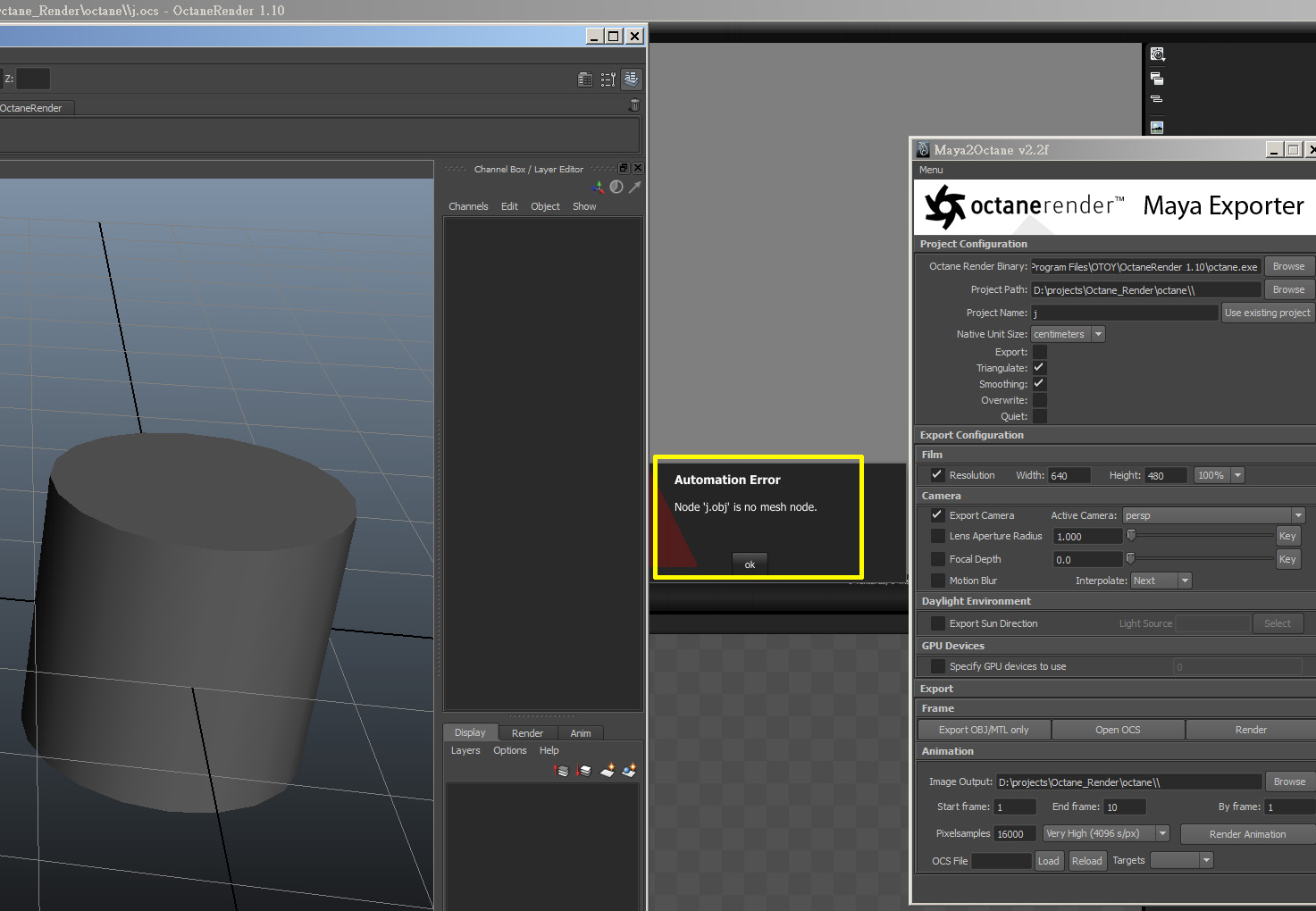This screenshot has height=911, width=1316.
Task: Minimize the Maya2Octane window
Action: tap(1275, 150)
